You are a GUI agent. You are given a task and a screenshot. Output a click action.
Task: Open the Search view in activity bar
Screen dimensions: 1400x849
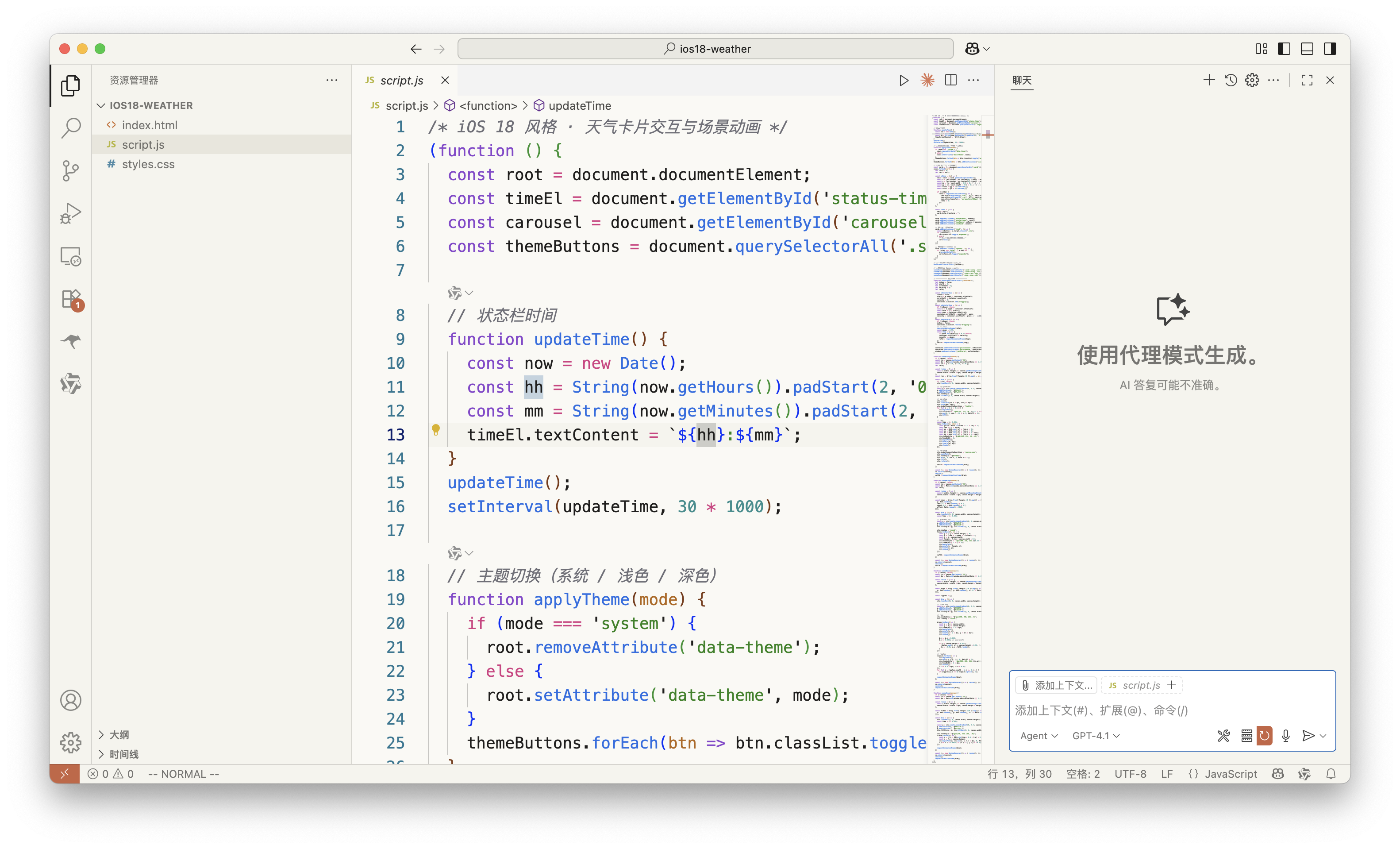(70, 128)
